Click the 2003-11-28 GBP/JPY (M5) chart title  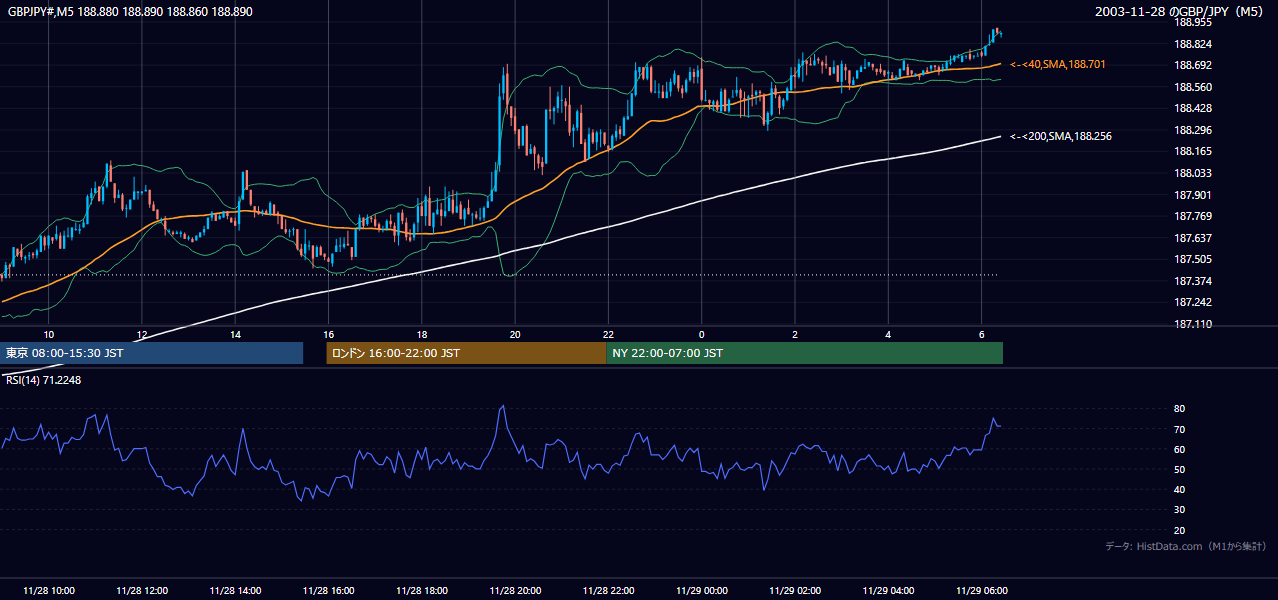1181,12
